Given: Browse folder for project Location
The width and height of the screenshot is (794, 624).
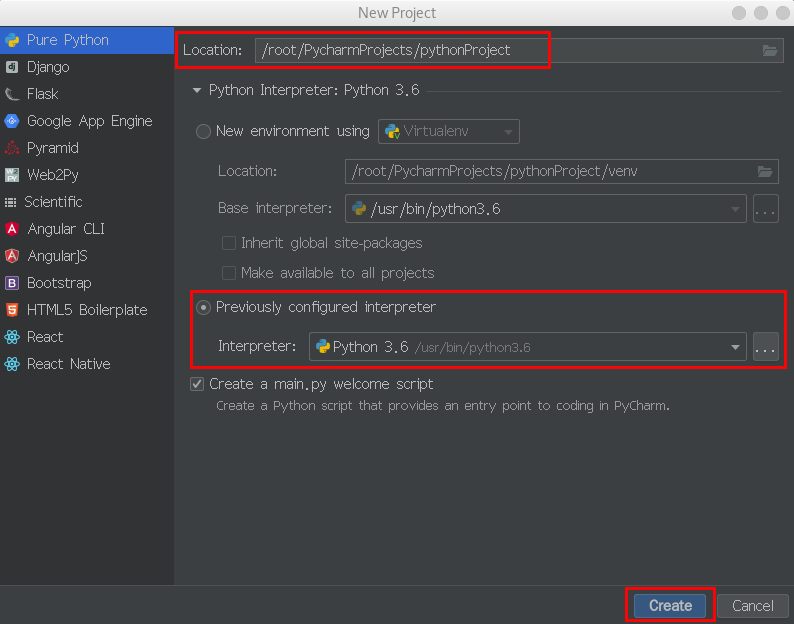Looking at the screenshot, I should click(x=770, y=50).
